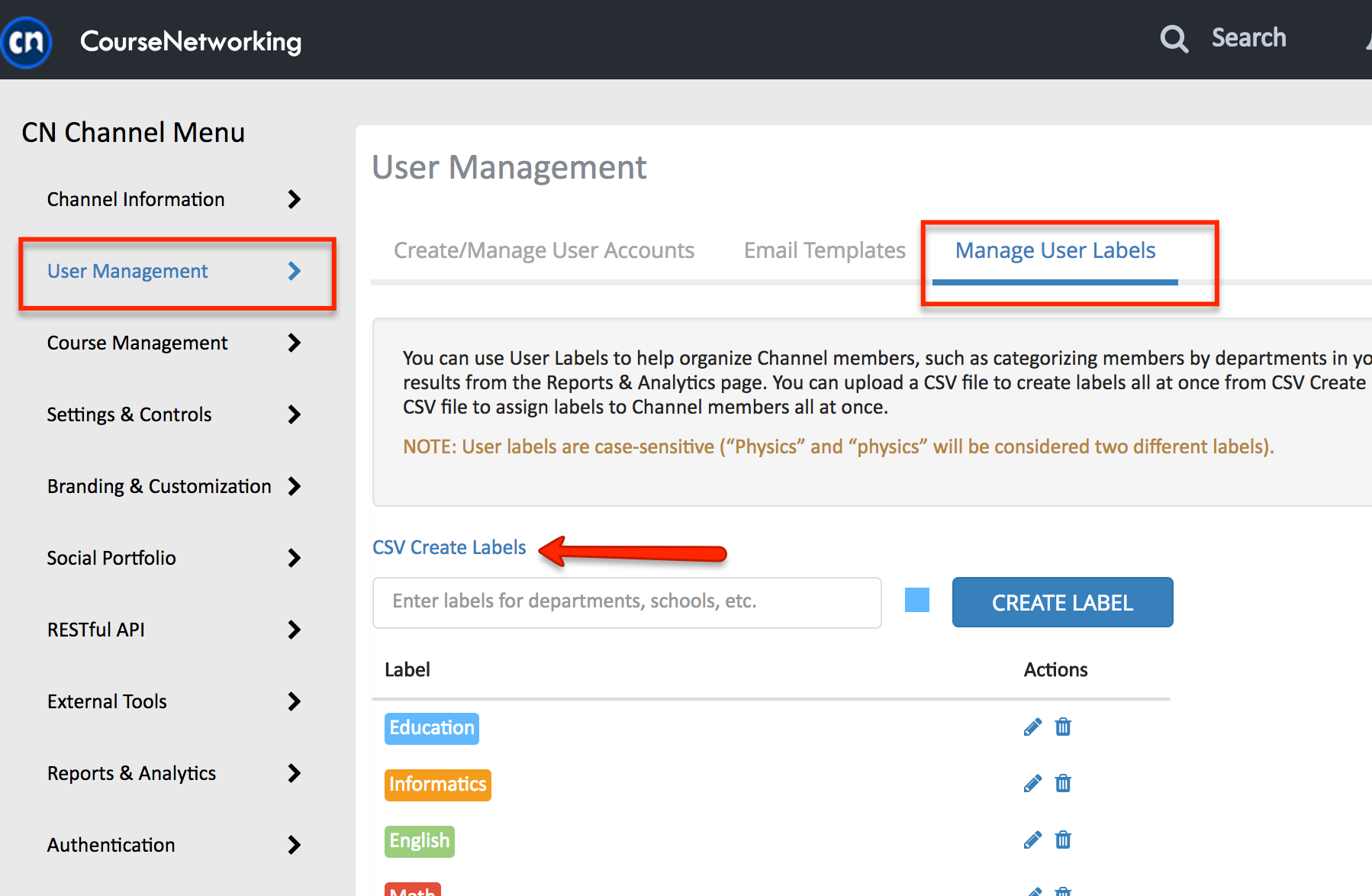Switch to the Email Templates tab

tap(825, 250)
